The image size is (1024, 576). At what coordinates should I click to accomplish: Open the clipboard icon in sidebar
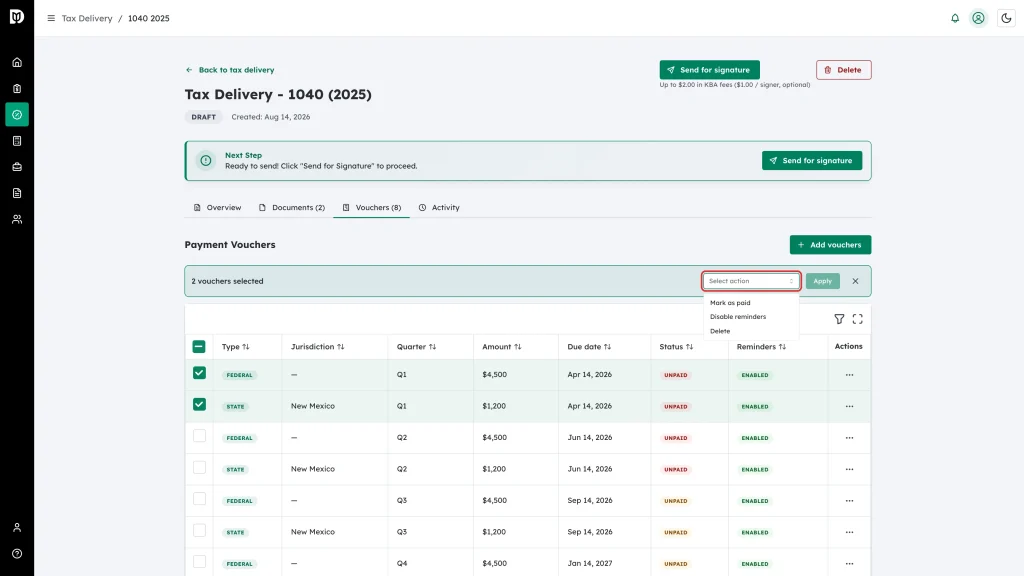click(x=17, y=89)
